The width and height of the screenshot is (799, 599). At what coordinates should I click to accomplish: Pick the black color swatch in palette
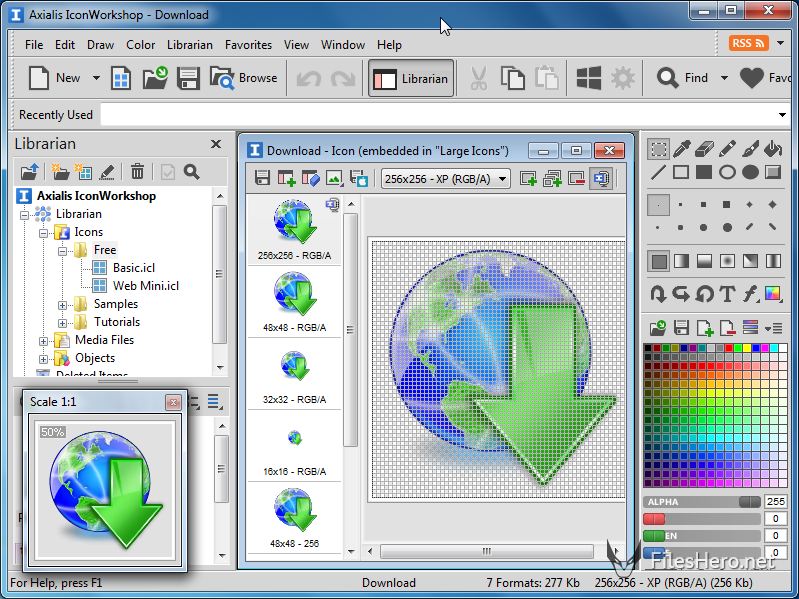coord(648,348)
